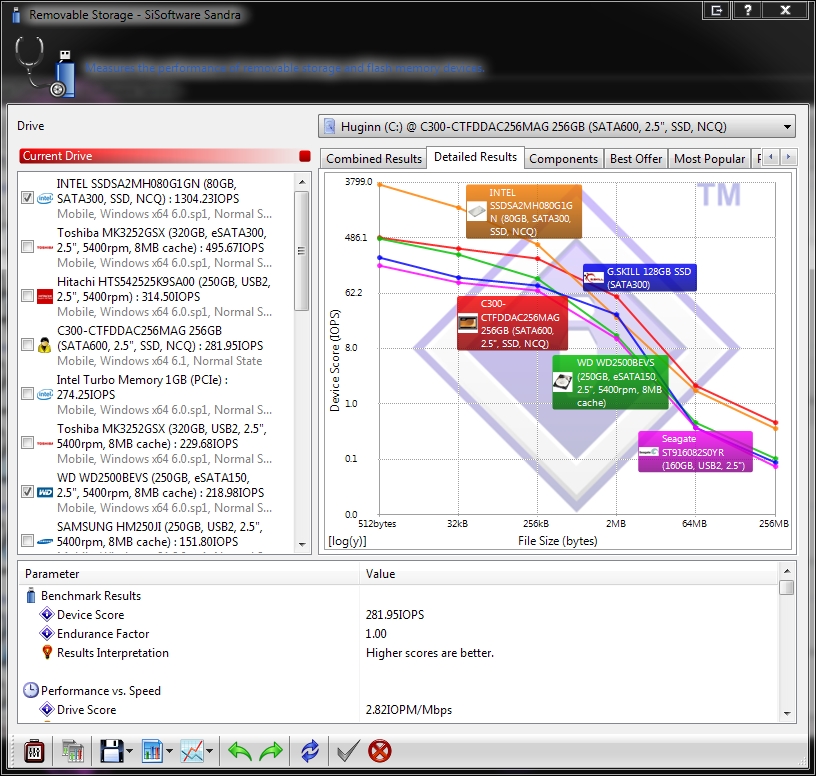The width and height of the screenshot is (816, 776).
Task: Click the bar chart type icon
Action: point(152,752)
